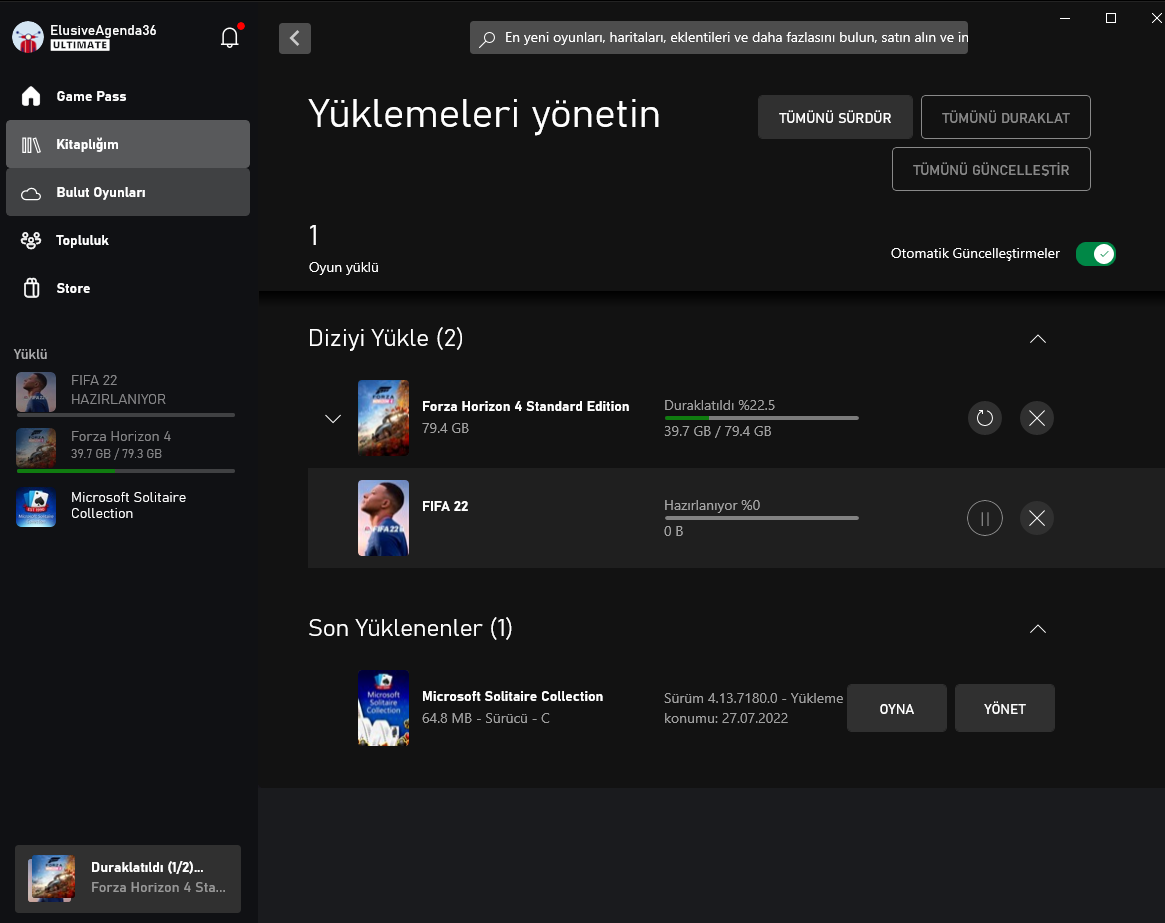
Task: Click the Duraklatıldı %22.5 status text
Action: [719, 405]
